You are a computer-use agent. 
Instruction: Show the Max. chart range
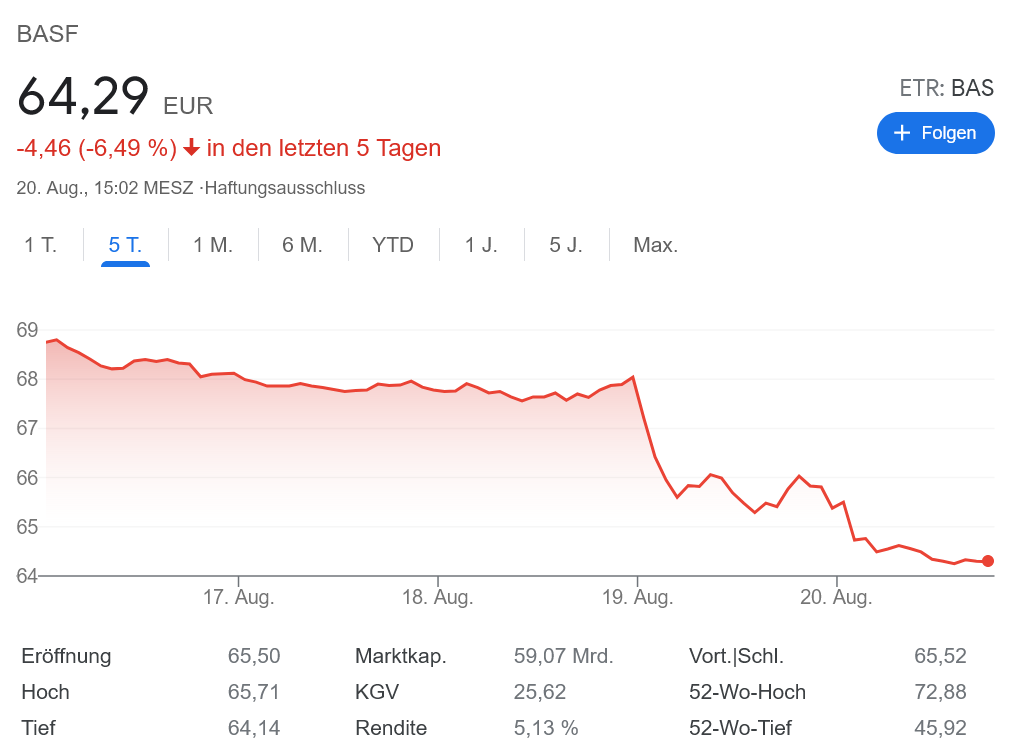click(656, 245)
